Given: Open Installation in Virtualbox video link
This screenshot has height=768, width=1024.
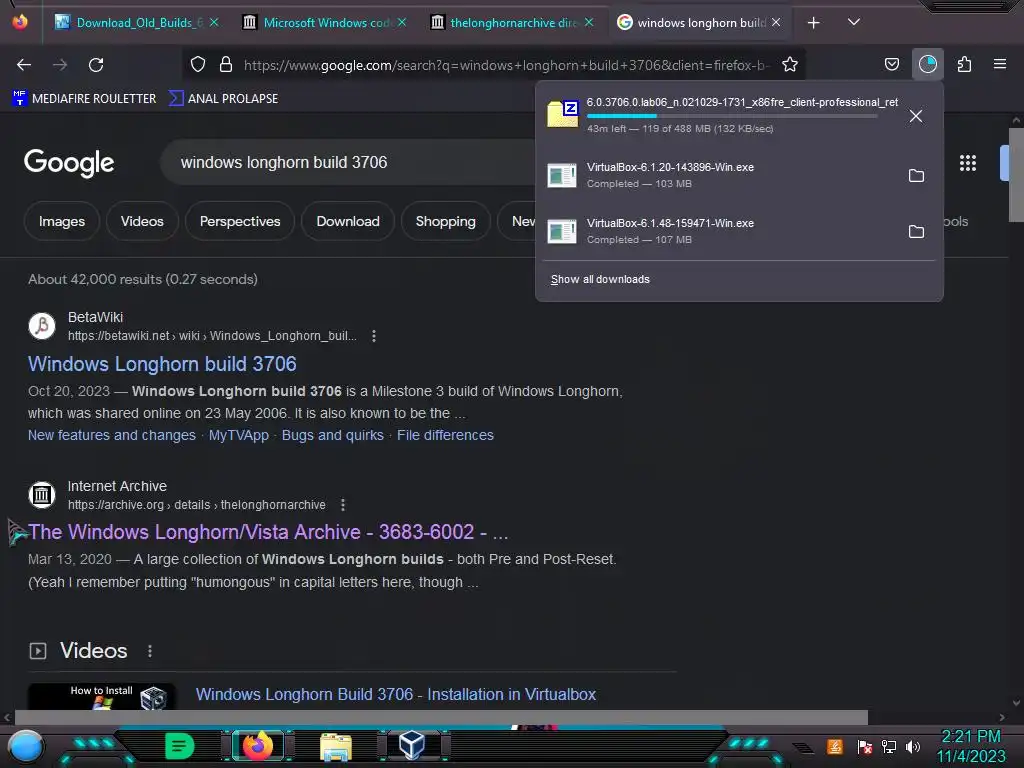Looking at the screenshot, I should point(396,694).
